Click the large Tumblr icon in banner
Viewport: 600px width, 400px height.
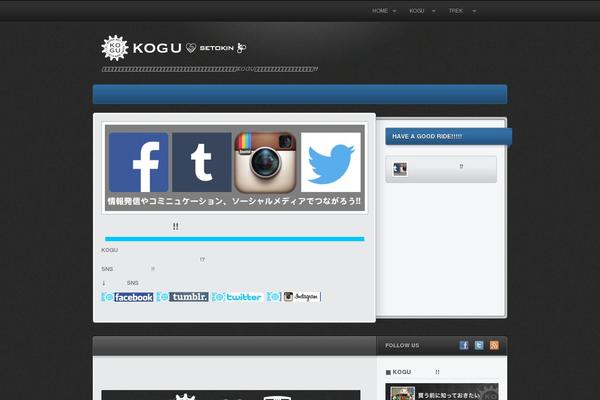[202, 162]
